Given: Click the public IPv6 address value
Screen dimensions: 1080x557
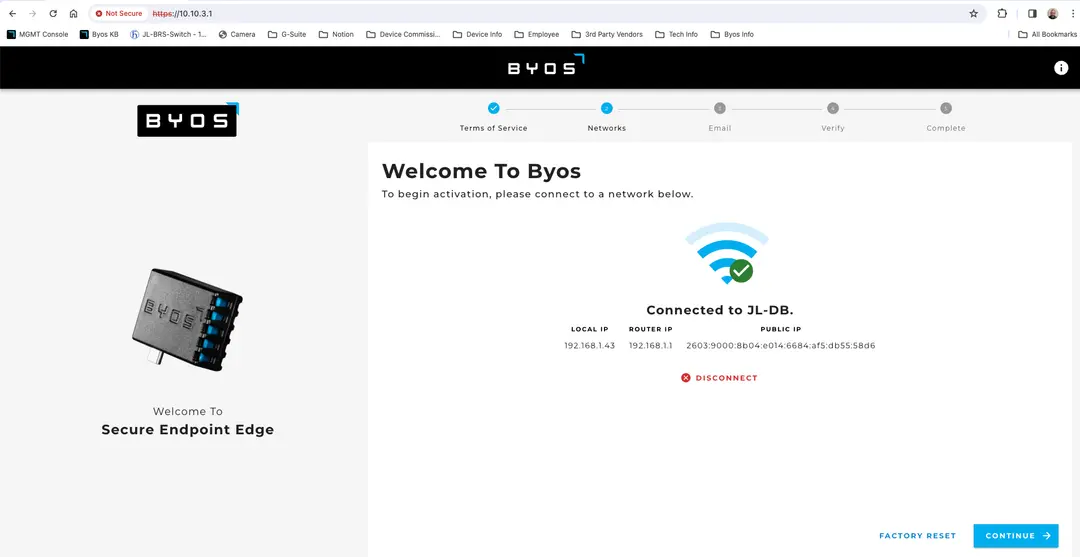Looking at the screenshot, I should coord(780,346).
